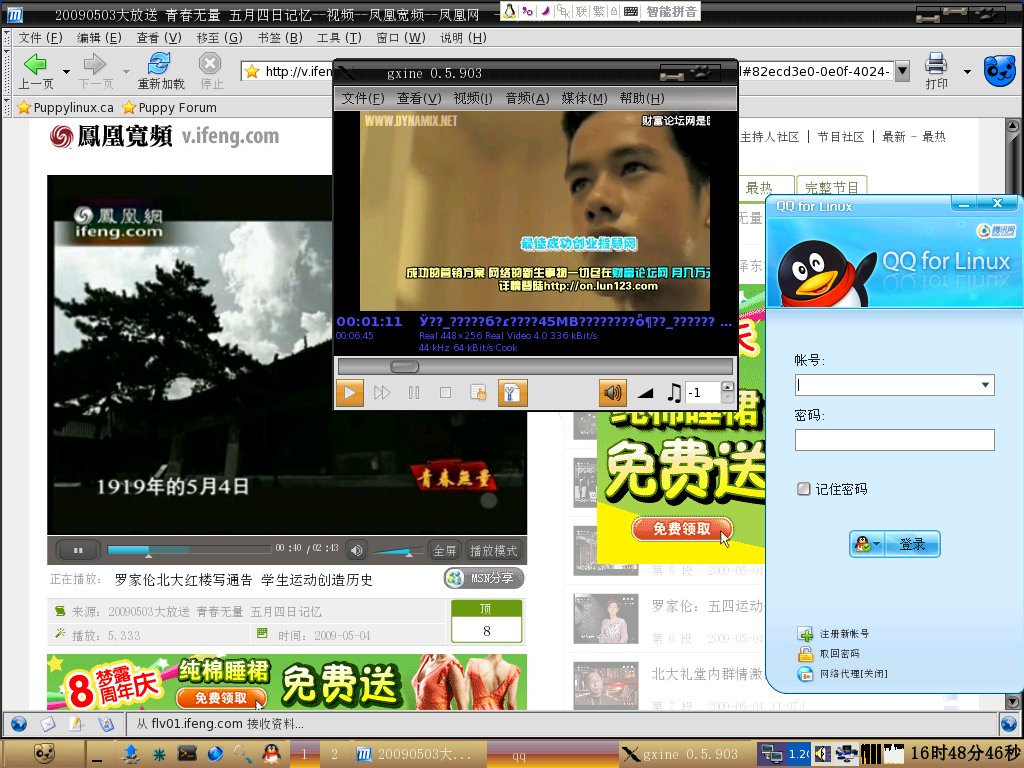
Task: Mute ifeng web player speaker icon
Action: pyautogui.click(x=357, y=551)
